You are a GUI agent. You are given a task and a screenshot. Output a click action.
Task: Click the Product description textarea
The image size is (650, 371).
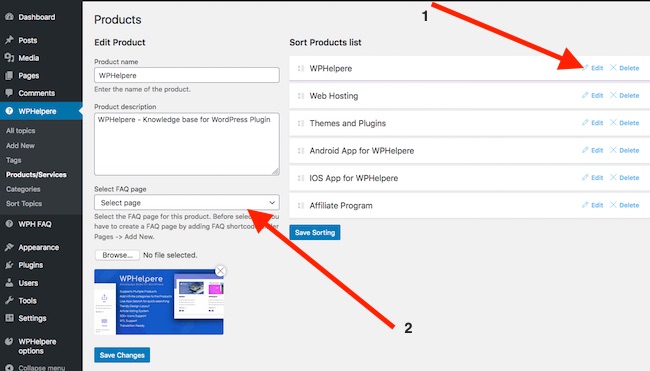(x=187, y=144)
